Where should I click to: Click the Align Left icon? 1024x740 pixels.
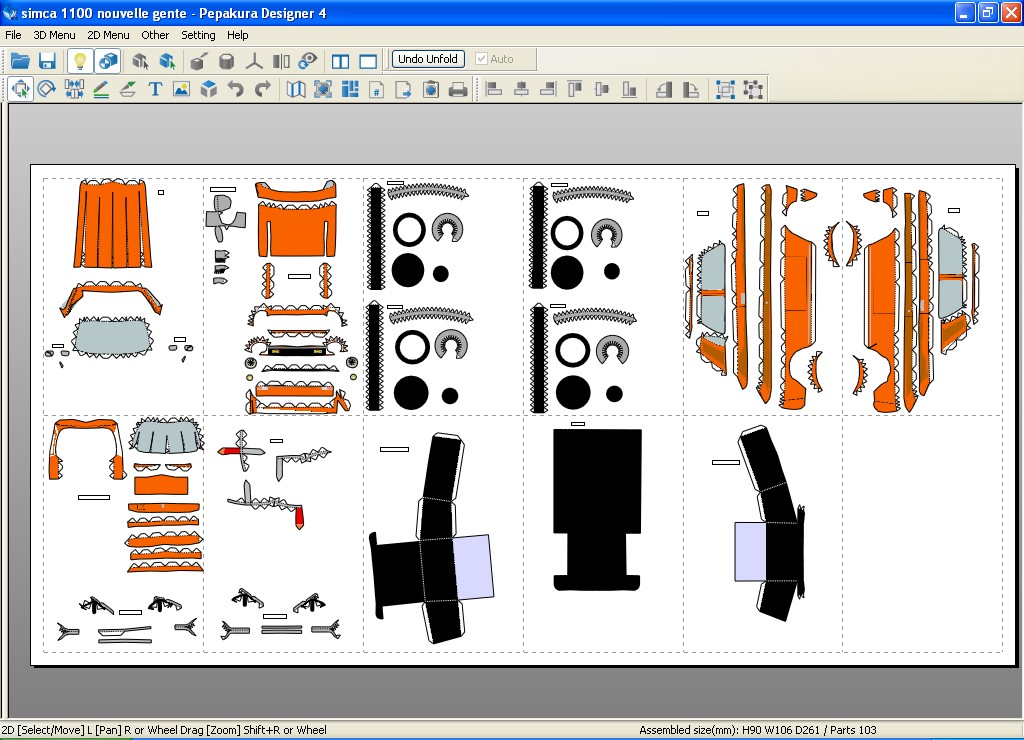(x=494, y=89)
